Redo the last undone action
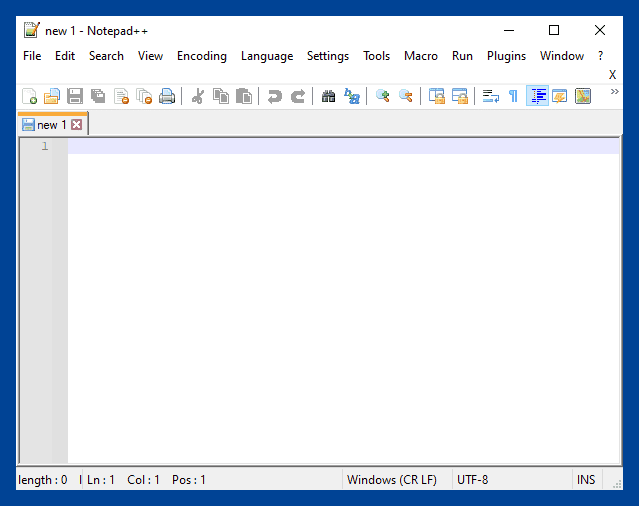This screenshot has width=639, height=506. [298, 97]
